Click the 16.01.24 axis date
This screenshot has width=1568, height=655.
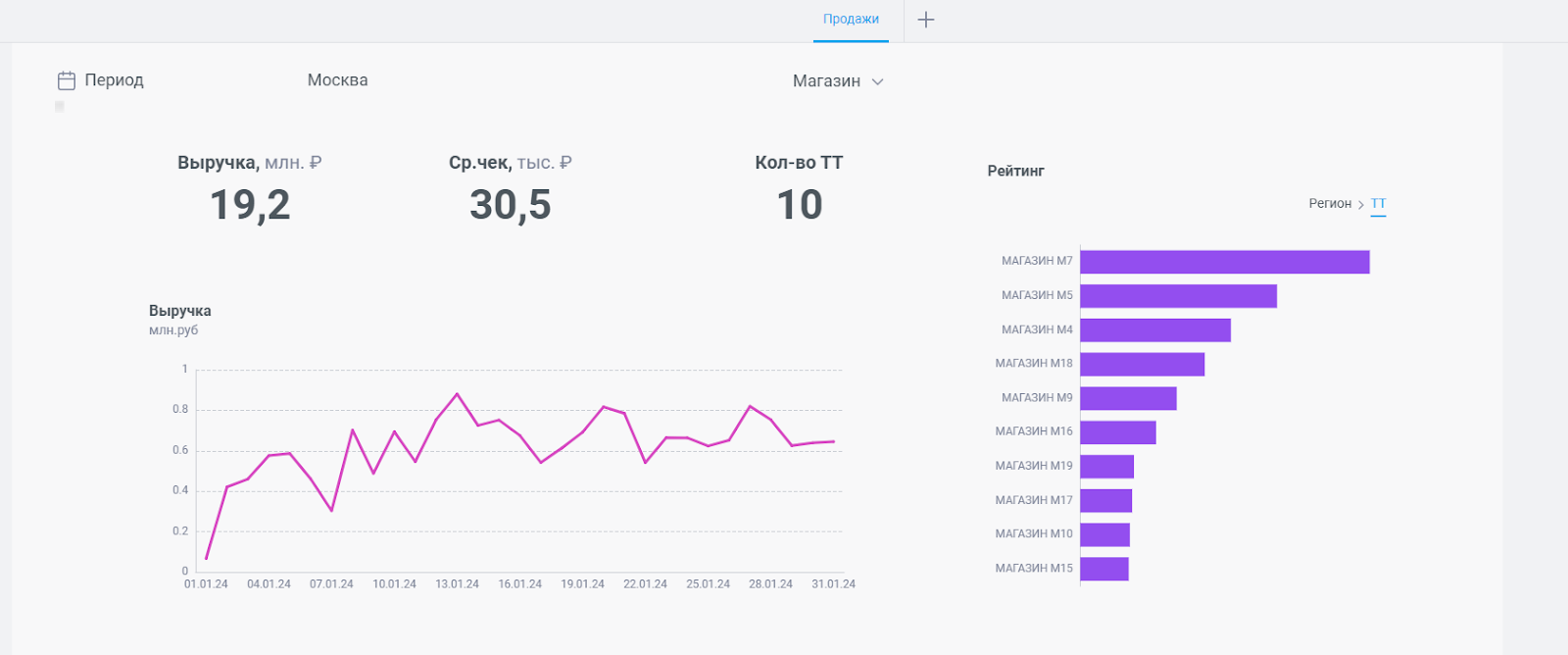pyautogui.click(x=519, y=584)
